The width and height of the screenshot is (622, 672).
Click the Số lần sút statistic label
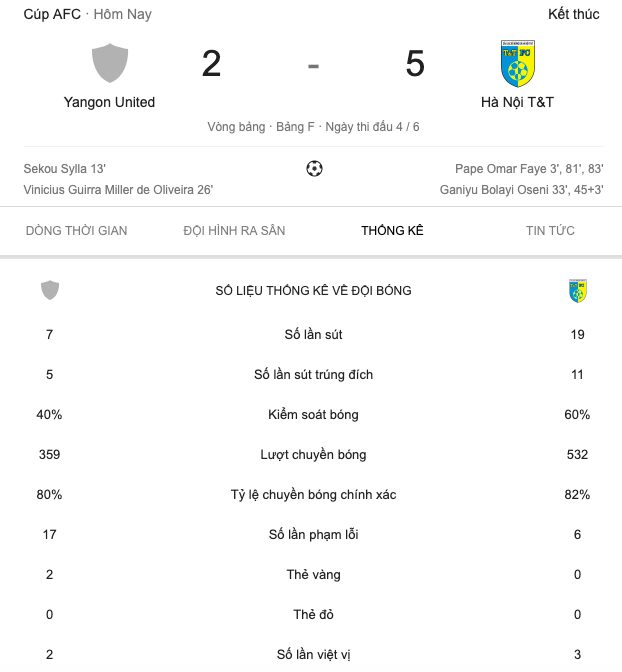pos(313,334)
